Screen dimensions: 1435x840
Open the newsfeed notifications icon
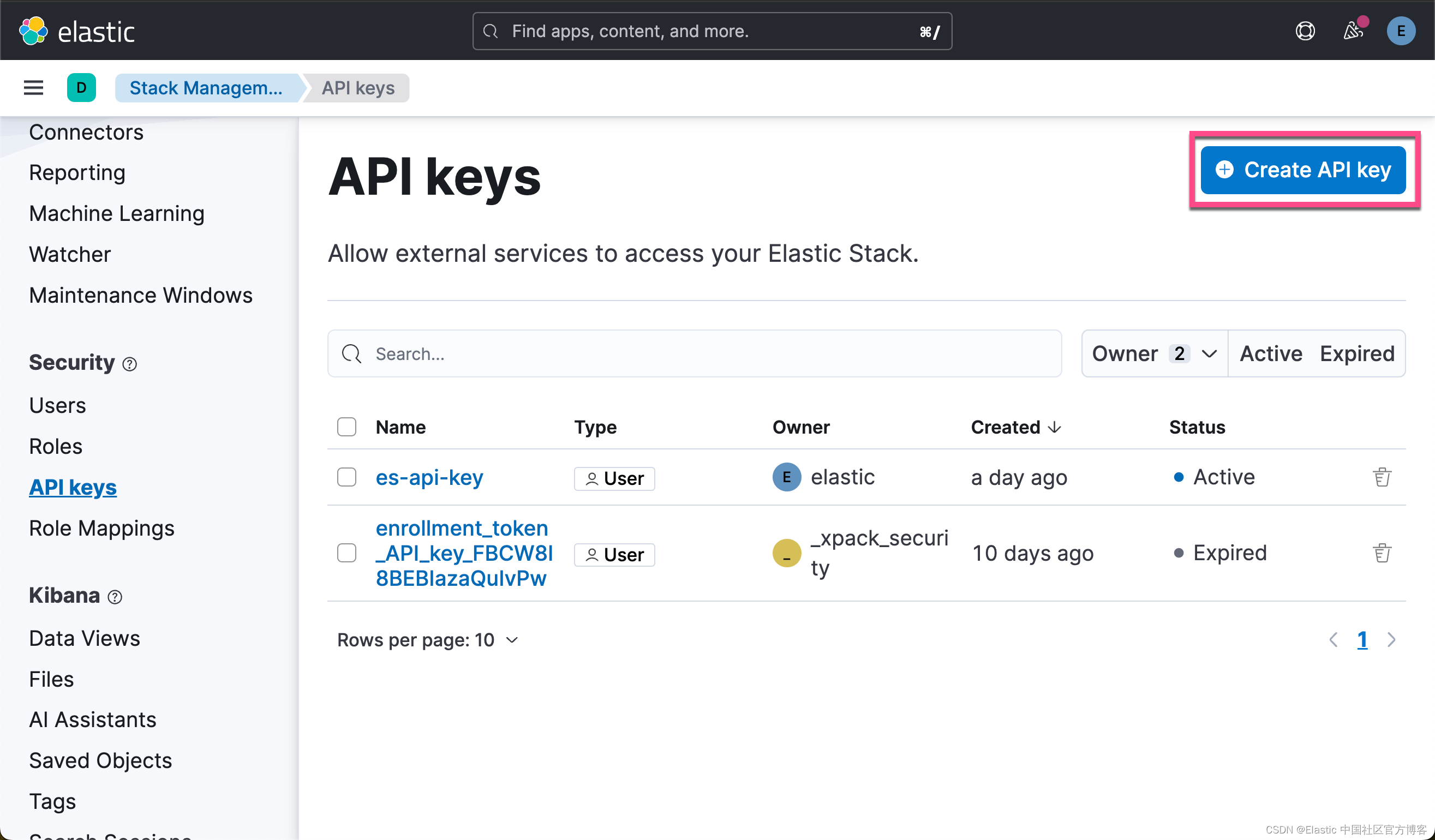point(1353,31)
